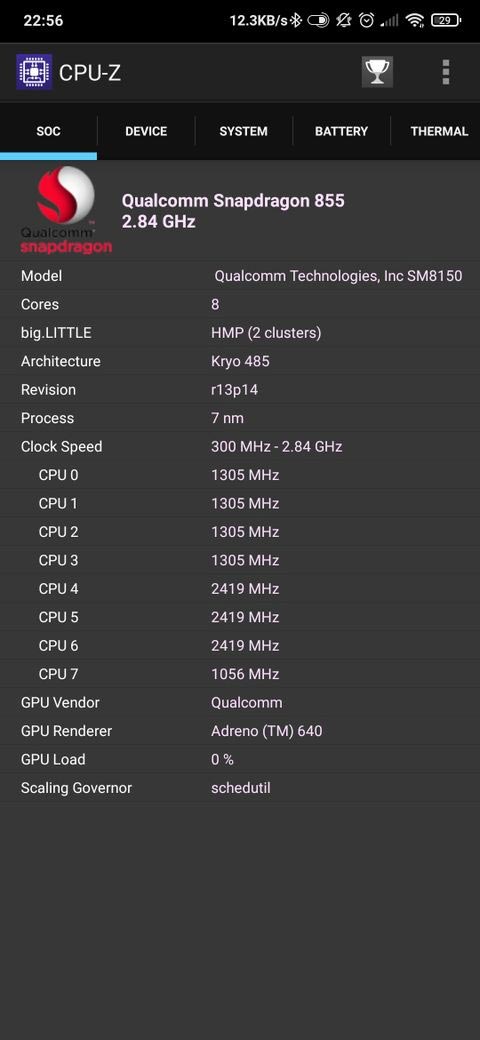480x1040 pixels.
Task: Tap the Wi-Fi status bar icon
Action: pyautogui.click(x=416, y=21)
